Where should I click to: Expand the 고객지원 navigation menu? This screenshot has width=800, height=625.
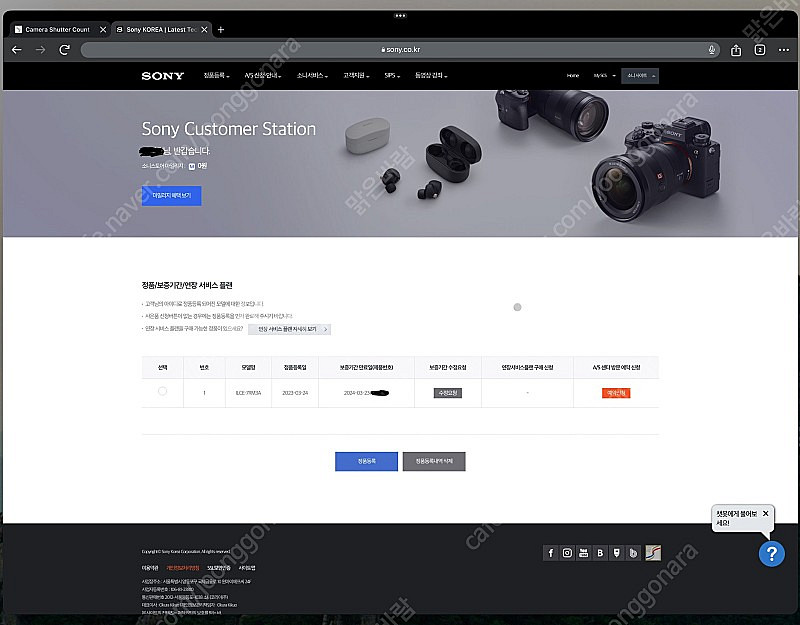tap(356, 76)
